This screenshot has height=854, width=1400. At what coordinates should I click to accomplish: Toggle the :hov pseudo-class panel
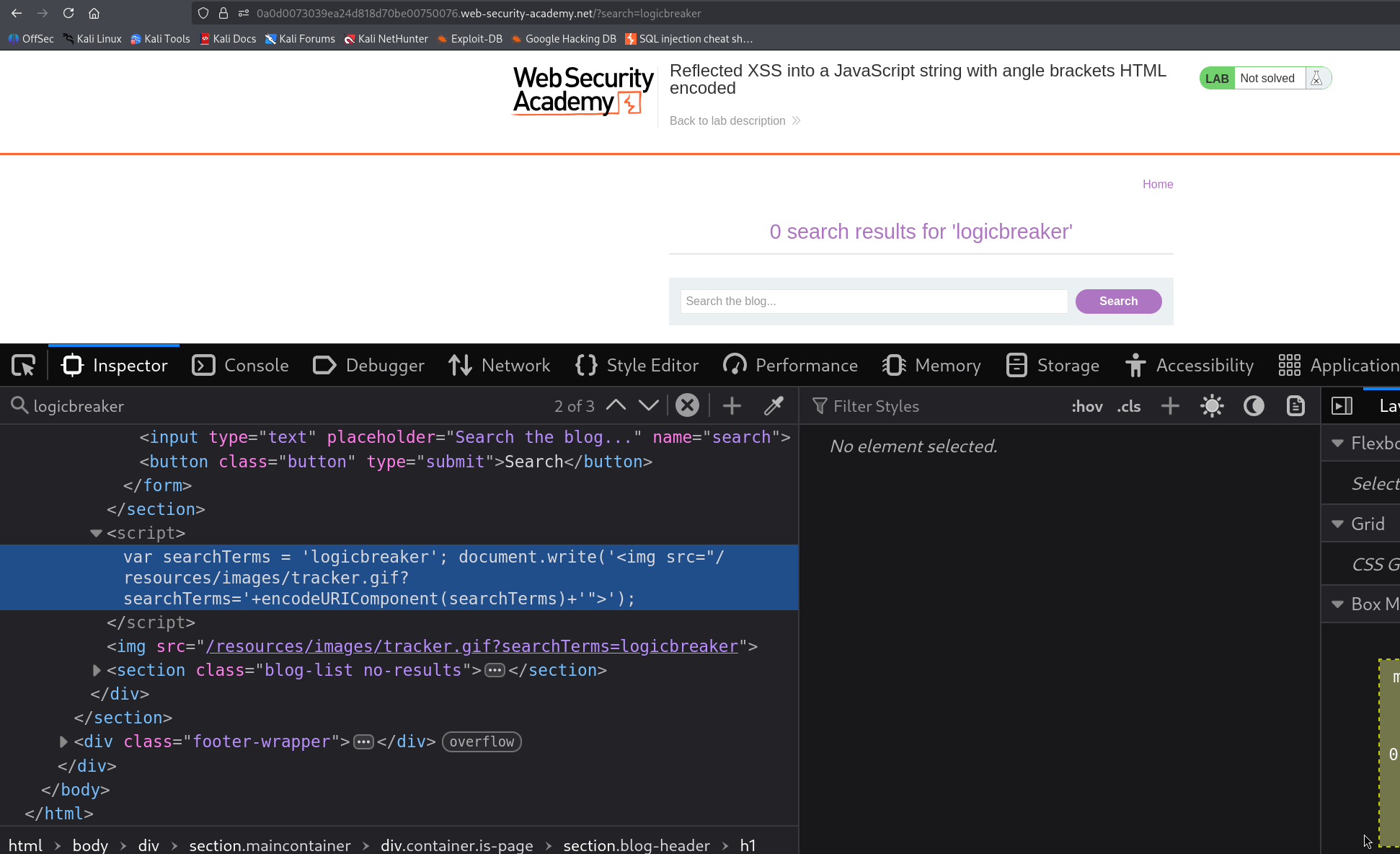tap(1087, 406)
